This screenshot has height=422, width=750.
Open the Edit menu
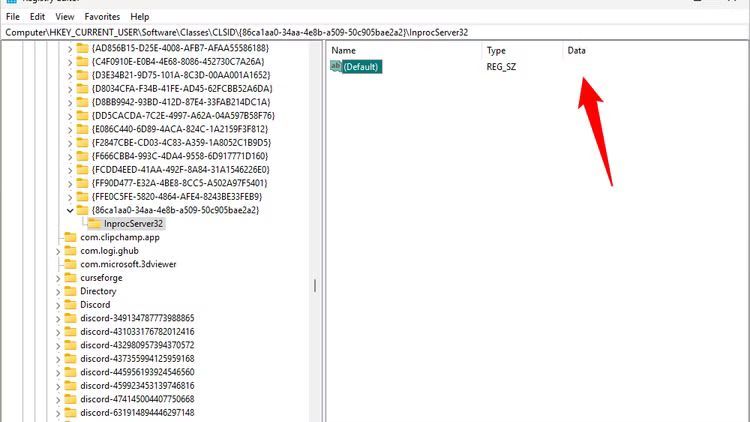[x=37, y=17]
